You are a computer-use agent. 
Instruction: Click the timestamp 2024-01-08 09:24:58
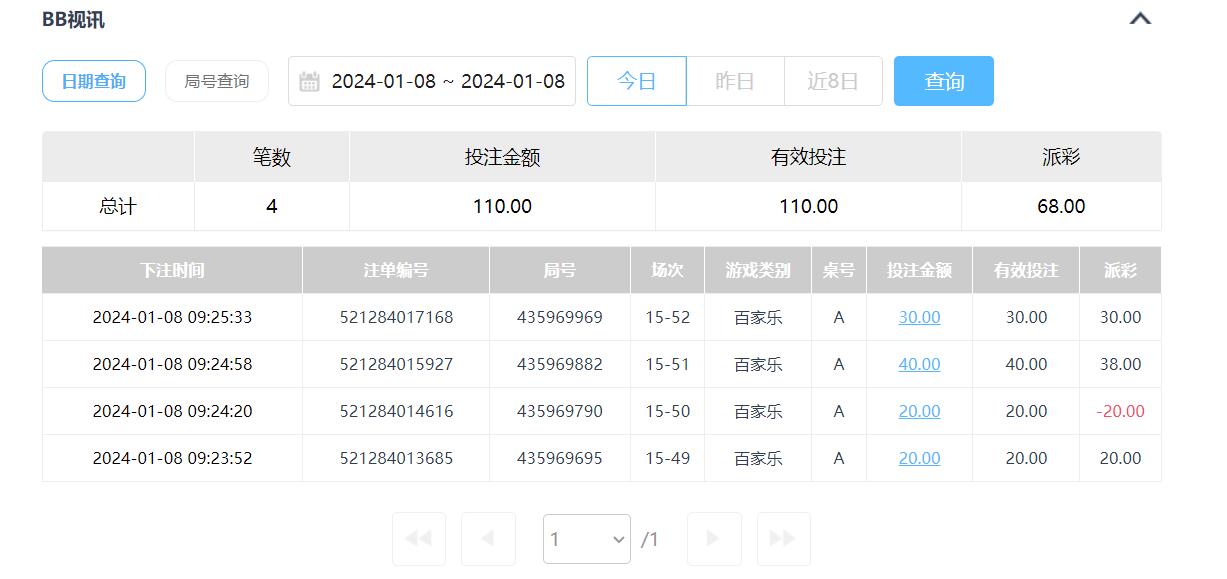[172, 364]
